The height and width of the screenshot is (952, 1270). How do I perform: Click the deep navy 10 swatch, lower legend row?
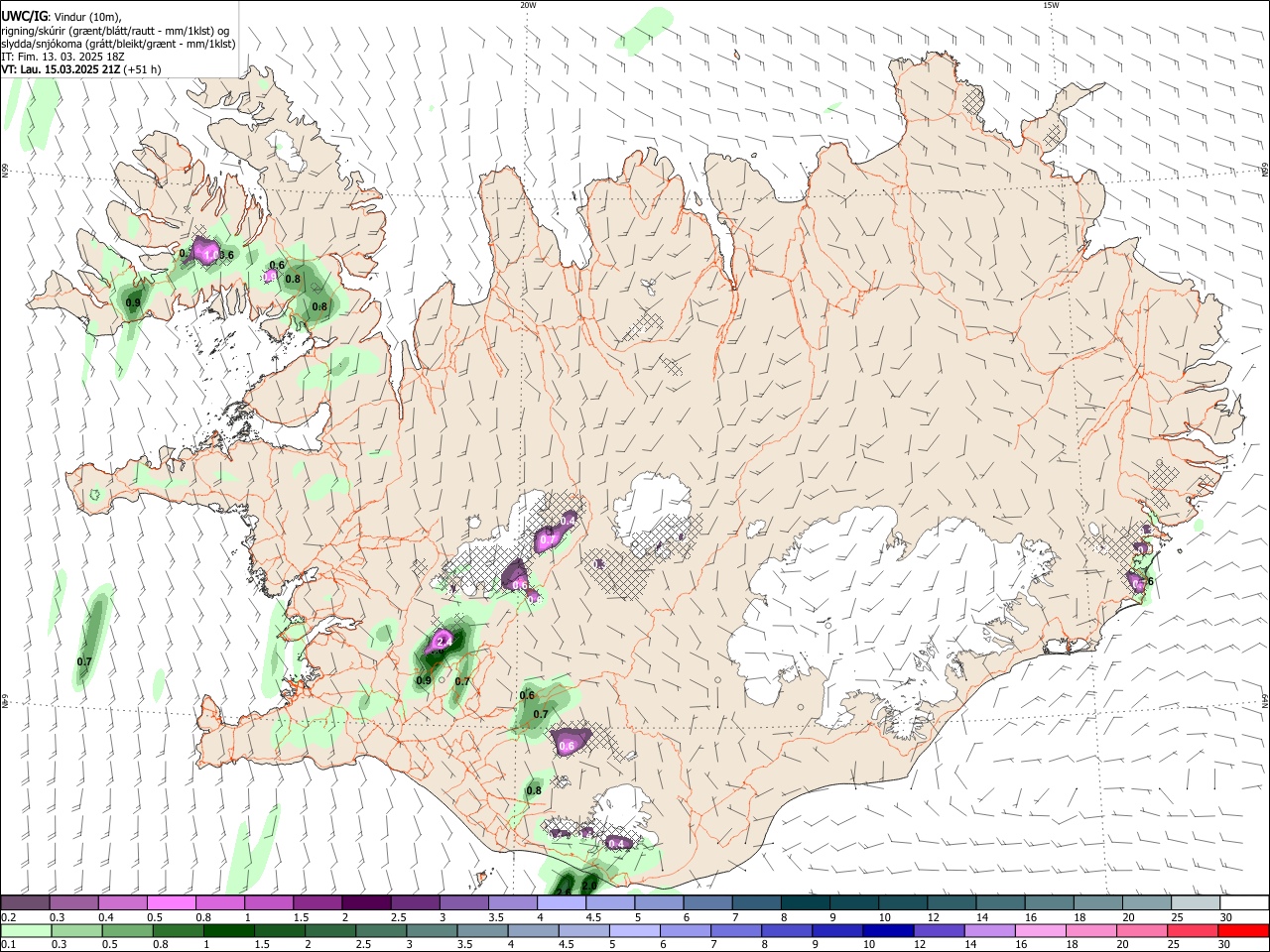click(888, 930)
